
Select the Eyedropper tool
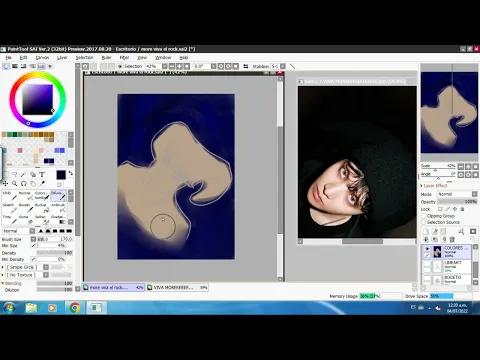[42, 183]
